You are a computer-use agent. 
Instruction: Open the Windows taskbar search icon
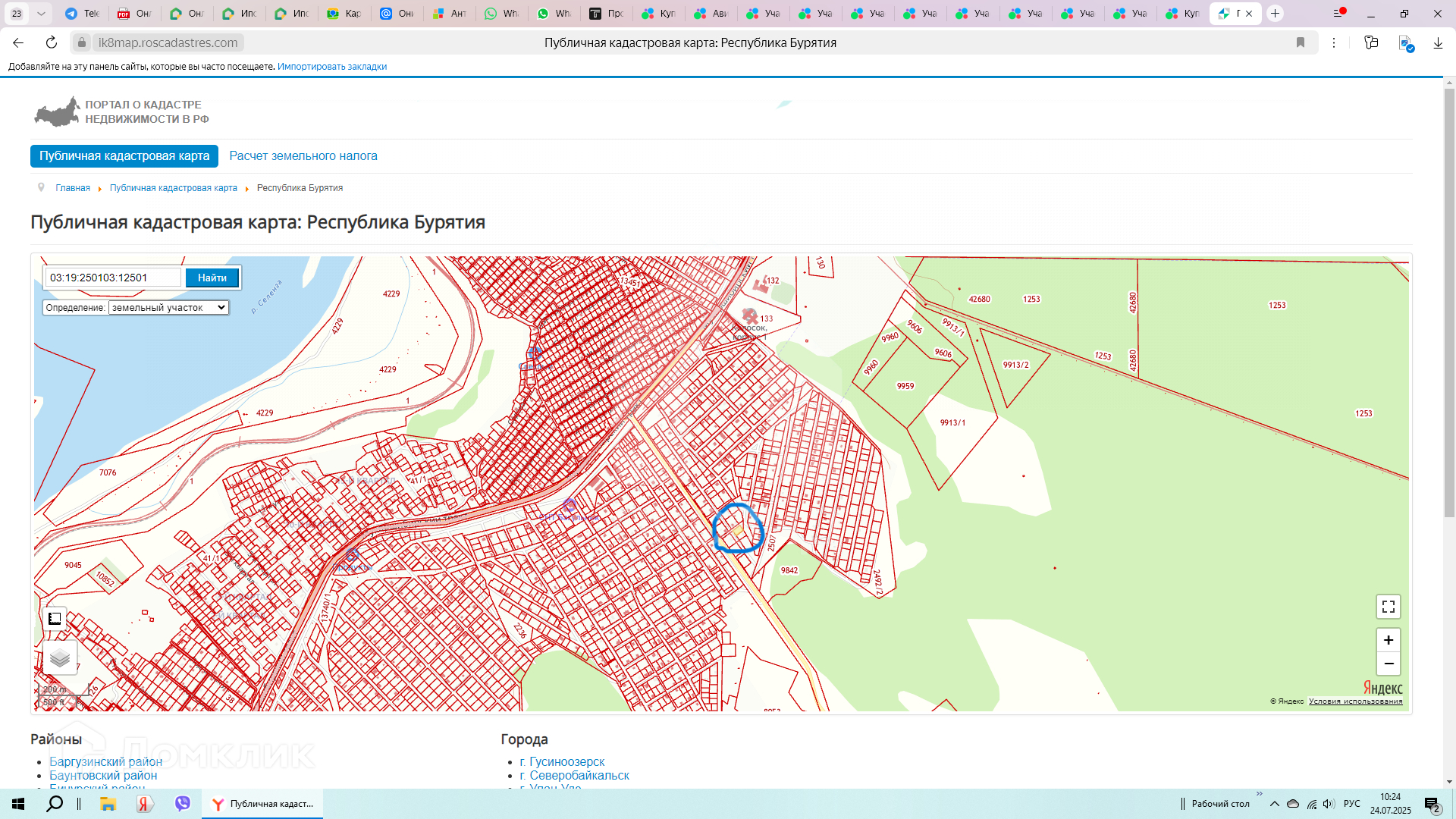(55, 804)
